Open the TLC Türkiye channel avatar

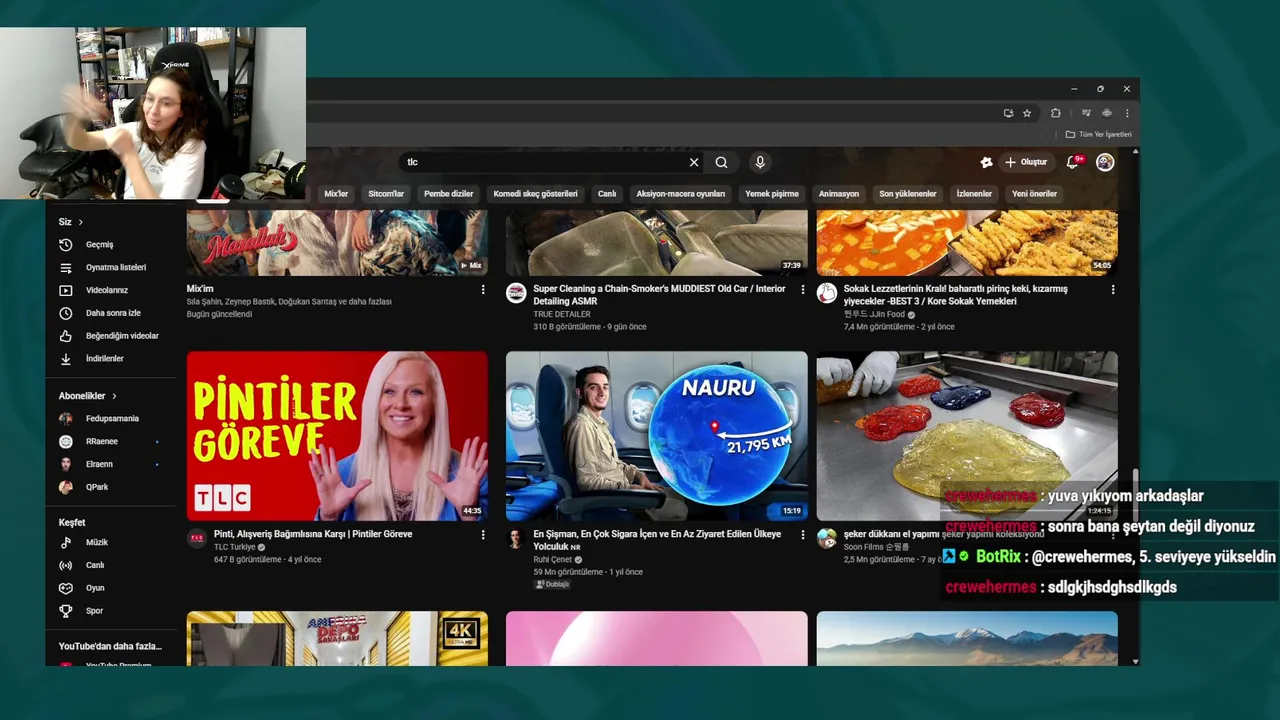pos(197,538)
